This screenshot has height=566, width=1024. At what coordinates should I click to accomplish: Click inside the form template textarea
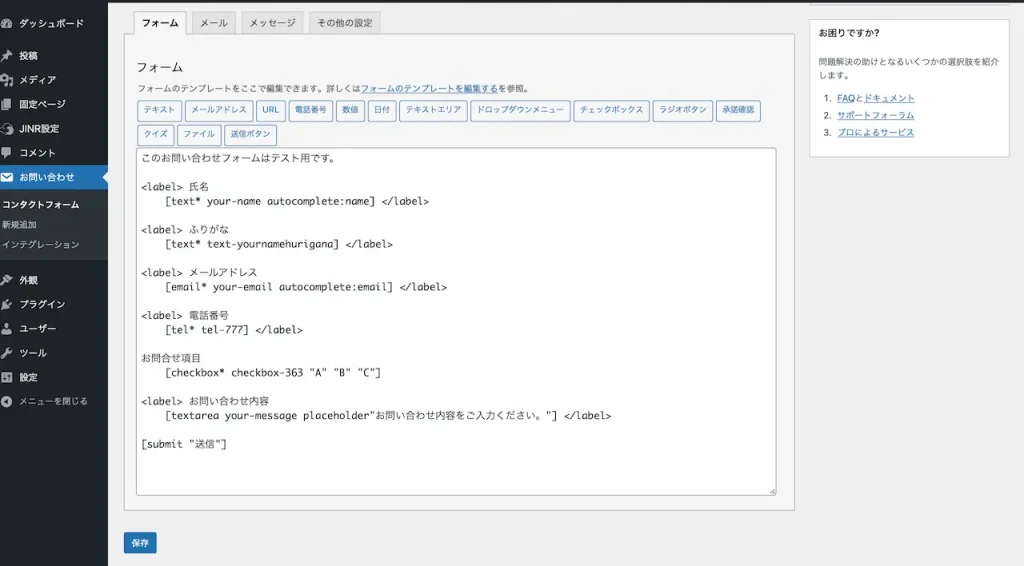pos(456,321)
